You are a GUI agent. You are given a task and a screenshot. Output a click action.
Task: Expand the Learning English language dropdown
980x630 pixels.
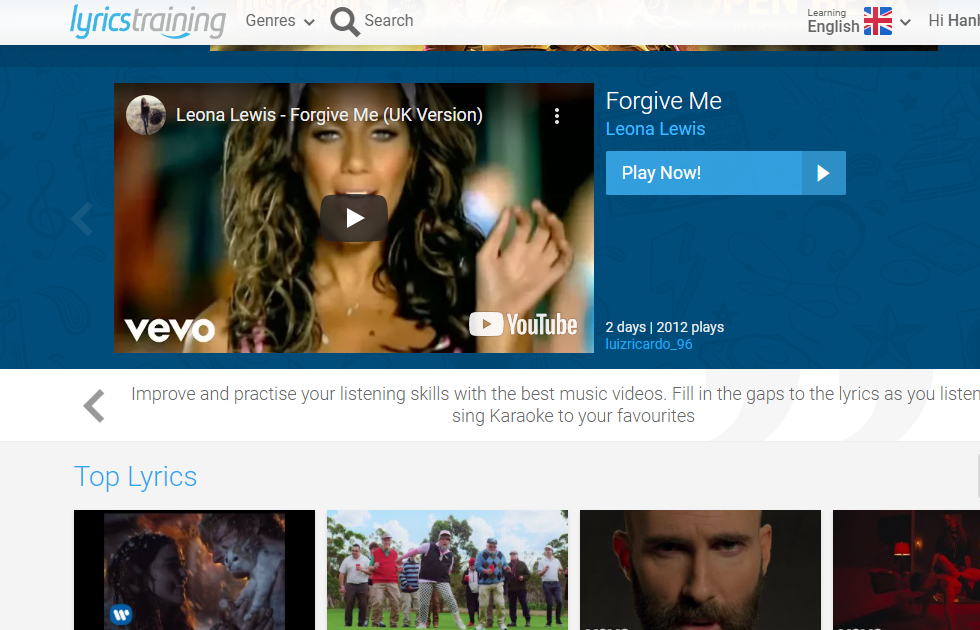[x=903, y=22]
